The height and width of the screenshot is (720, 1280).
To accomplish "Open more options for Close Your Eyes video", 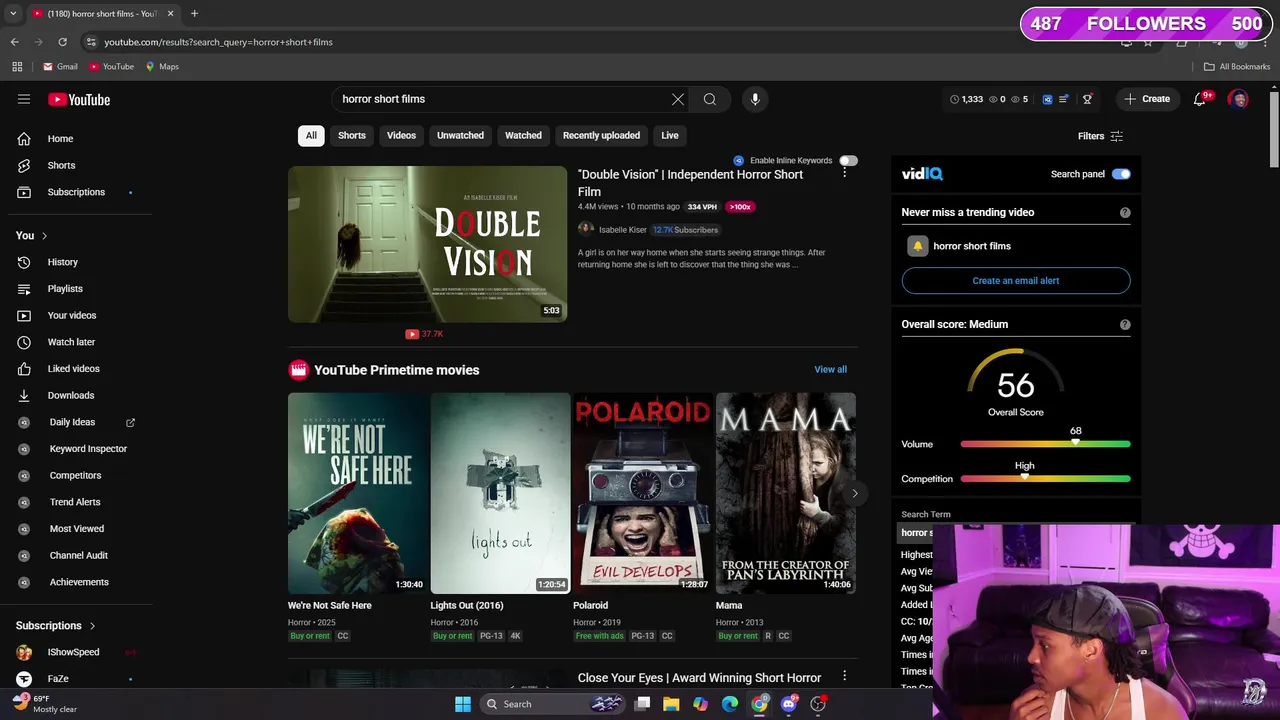I will [x=844, y=677].
